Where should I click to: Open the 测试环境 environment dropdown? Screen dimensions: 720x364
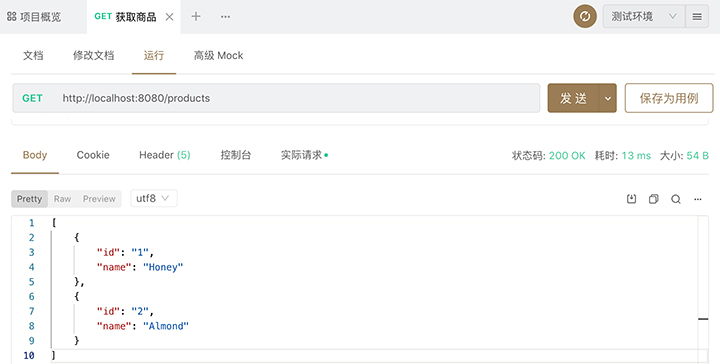pyautogui.click(x=644, y=17)
